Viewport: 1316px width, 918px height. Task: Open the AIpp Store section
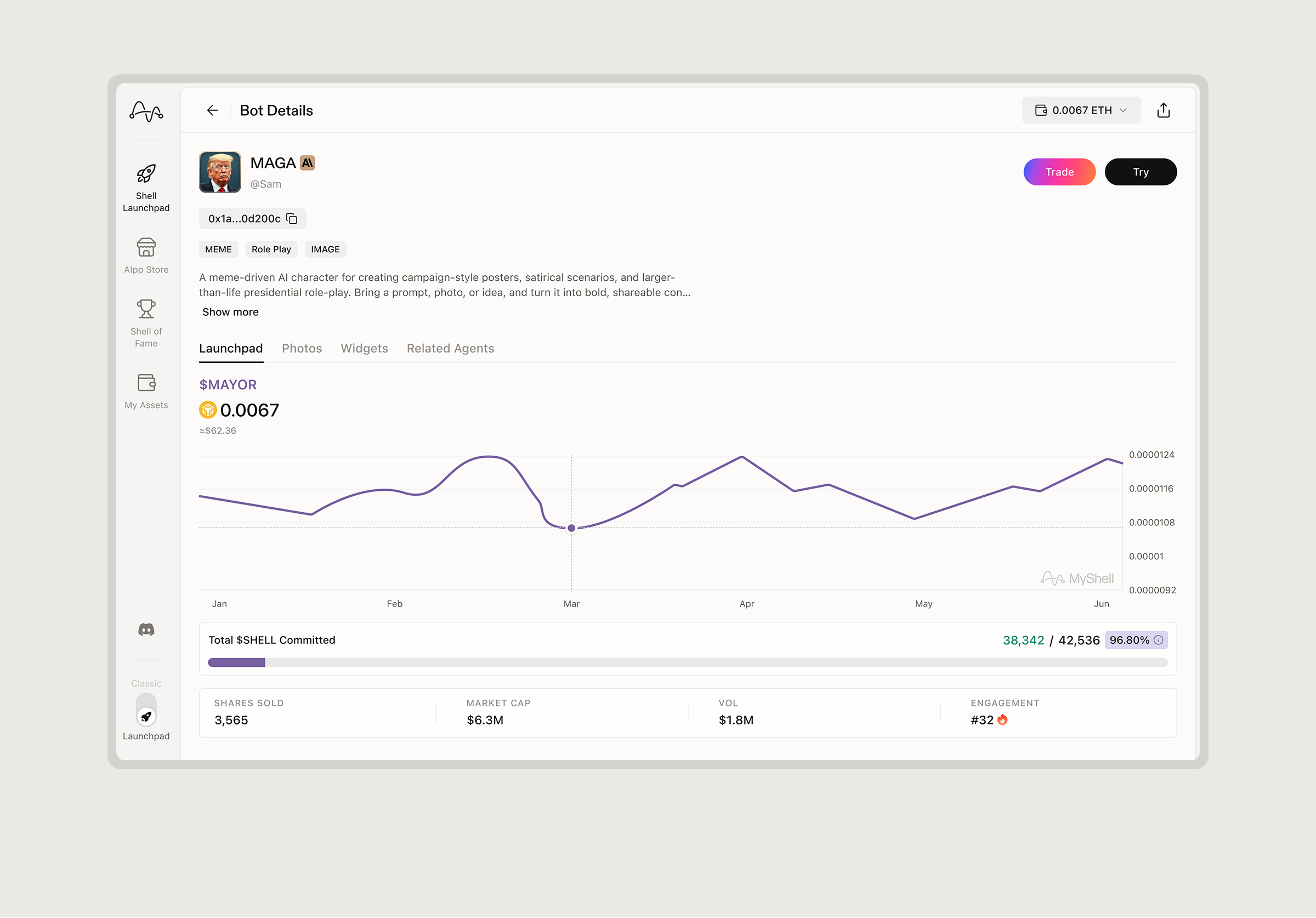(x=146, y=256)
